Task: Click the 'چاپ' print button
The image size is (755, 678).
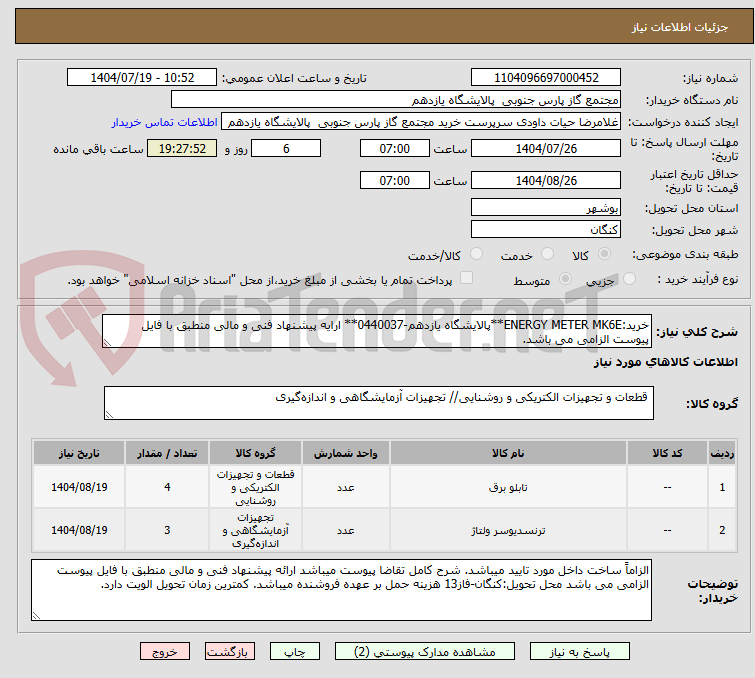Action: click(294, 652)
